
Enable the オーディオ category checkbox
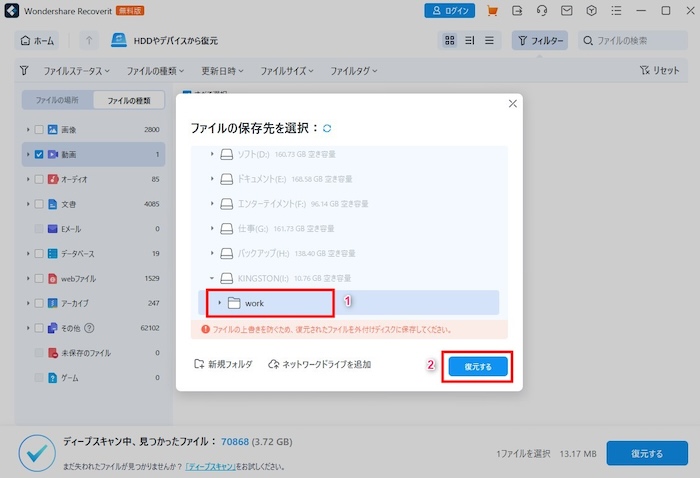pyautogui.click(x=39, y=179)
